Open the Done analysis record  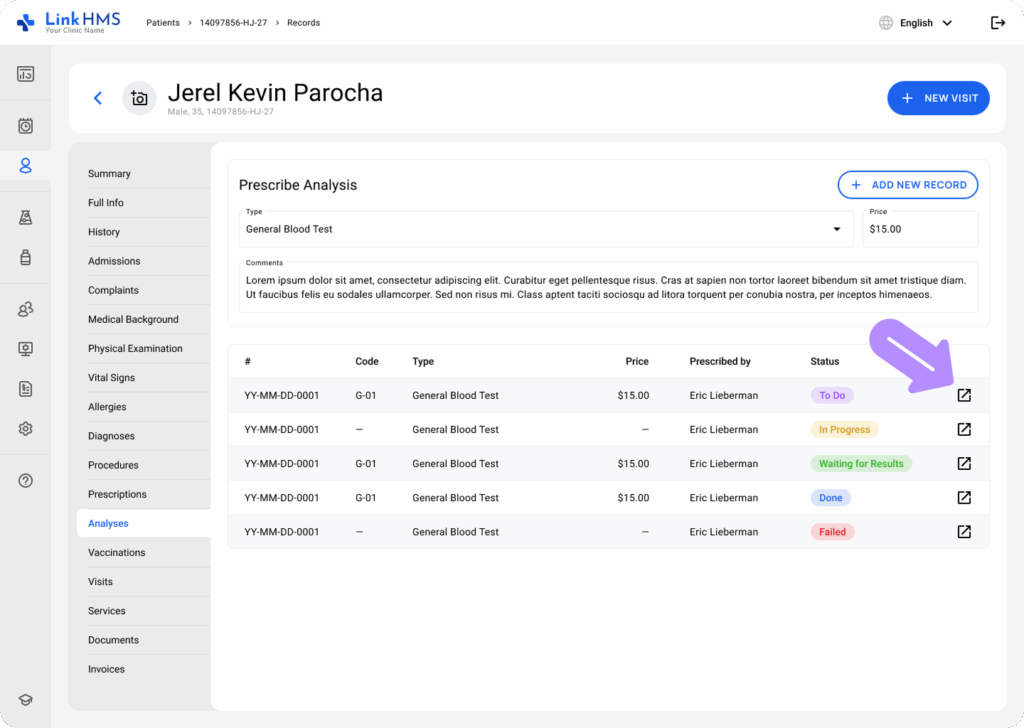964,498
